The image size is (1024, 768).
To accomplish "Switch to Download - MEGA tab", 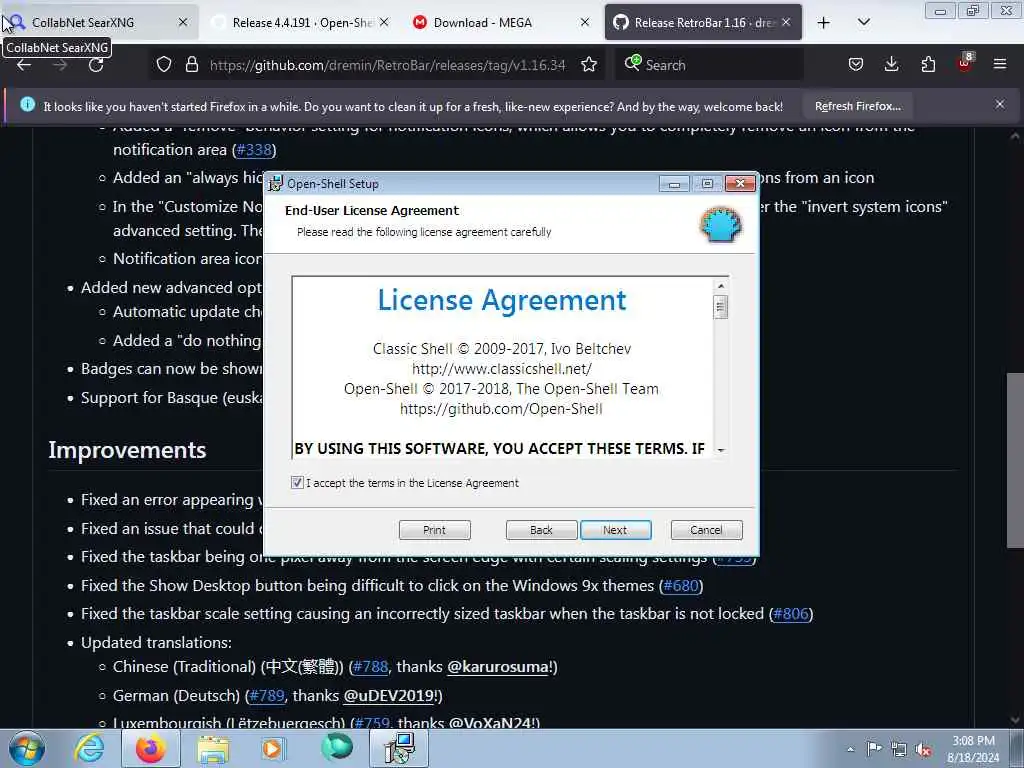I will pyautogui.click(x=502, y=22).
